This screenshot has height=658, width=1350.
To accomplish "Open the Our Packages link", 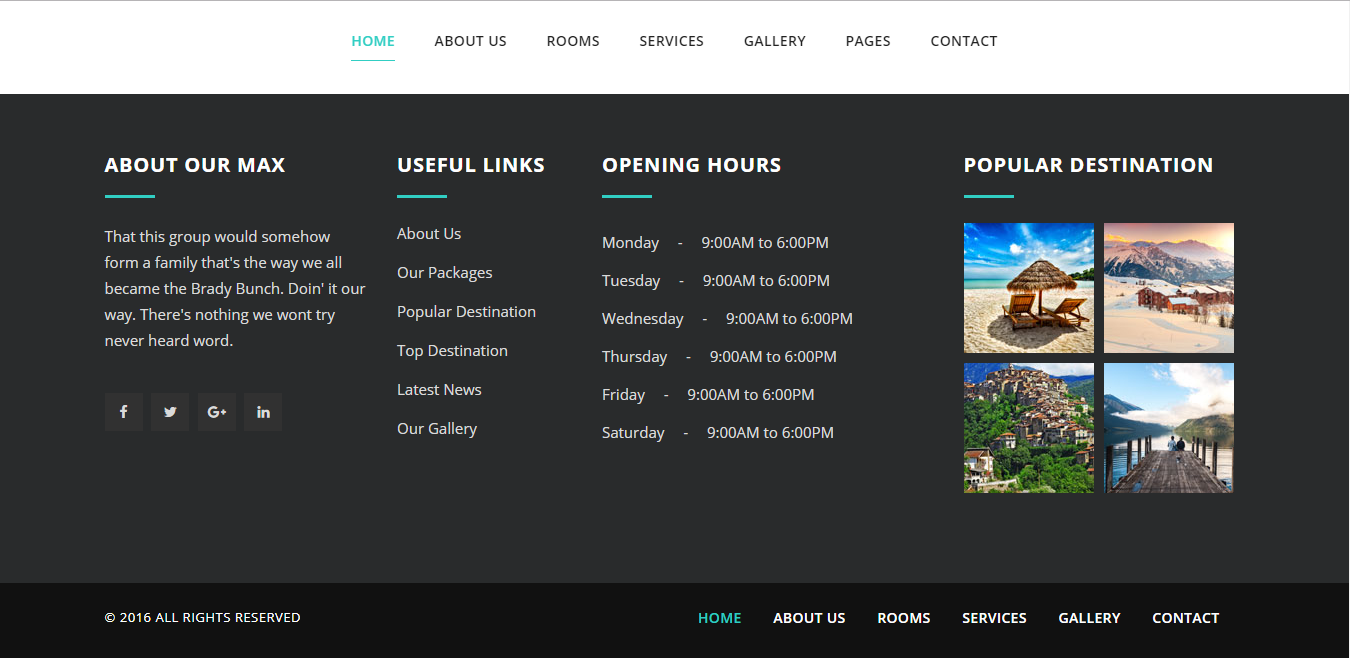I will [444, 273].
